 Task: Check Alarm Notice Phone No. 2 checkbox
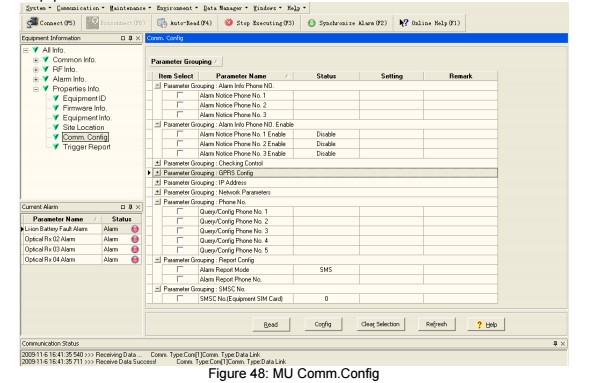[x=180, y=105]
